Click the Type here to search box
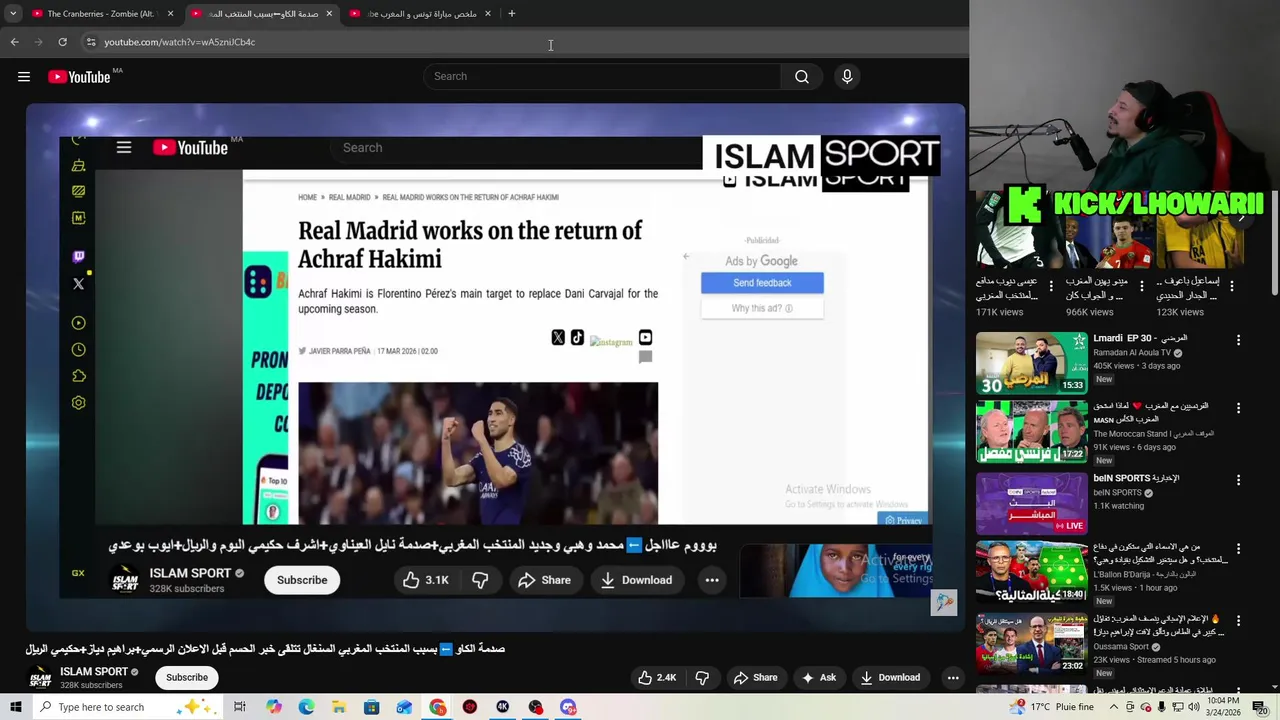Viewport: 1280px width, 720px height. (127, 707)
